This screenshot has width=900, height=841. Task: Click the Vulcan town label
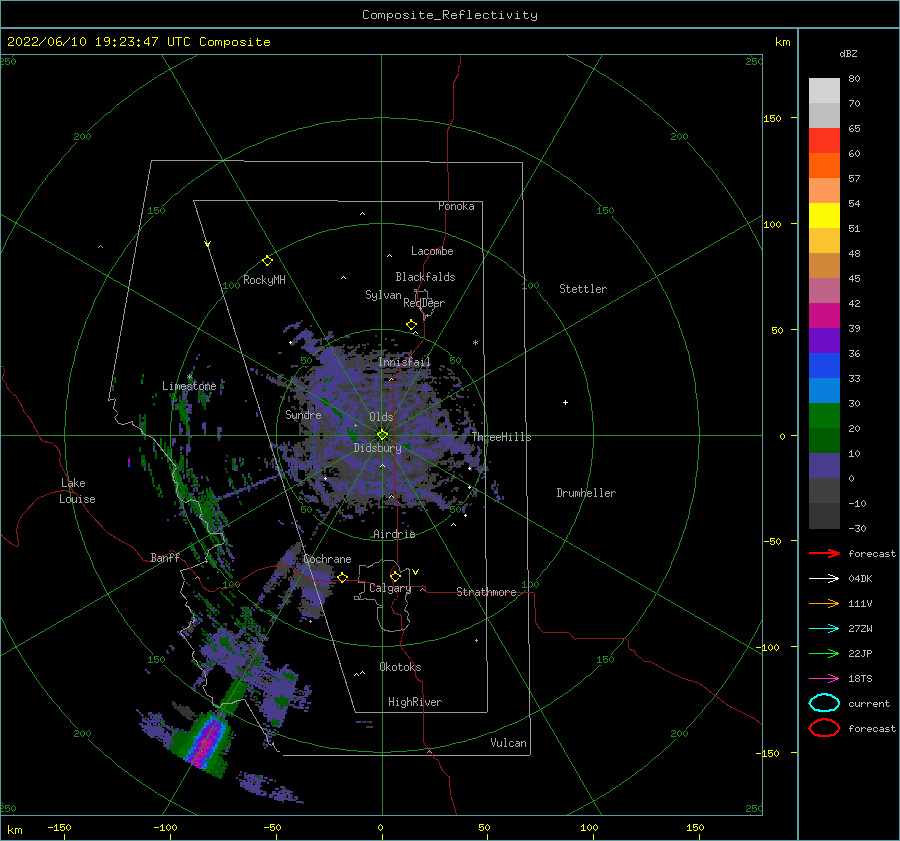pos(508,743)
